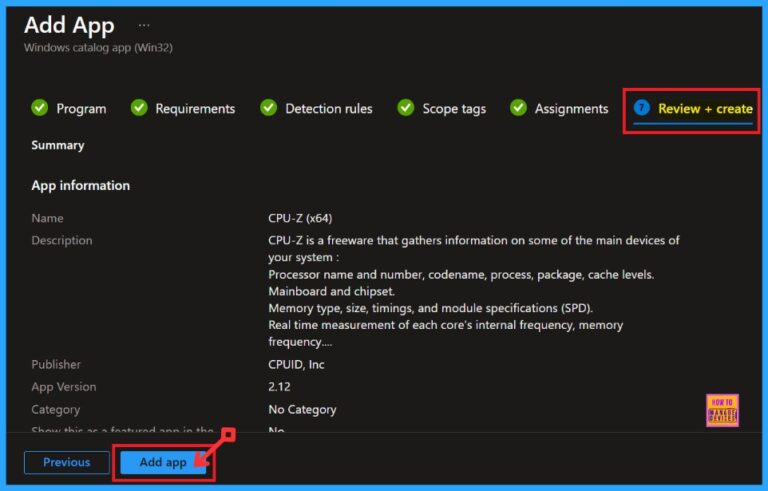Click the Category field label
The image size is (768, 491).
[x=55, y=409]
